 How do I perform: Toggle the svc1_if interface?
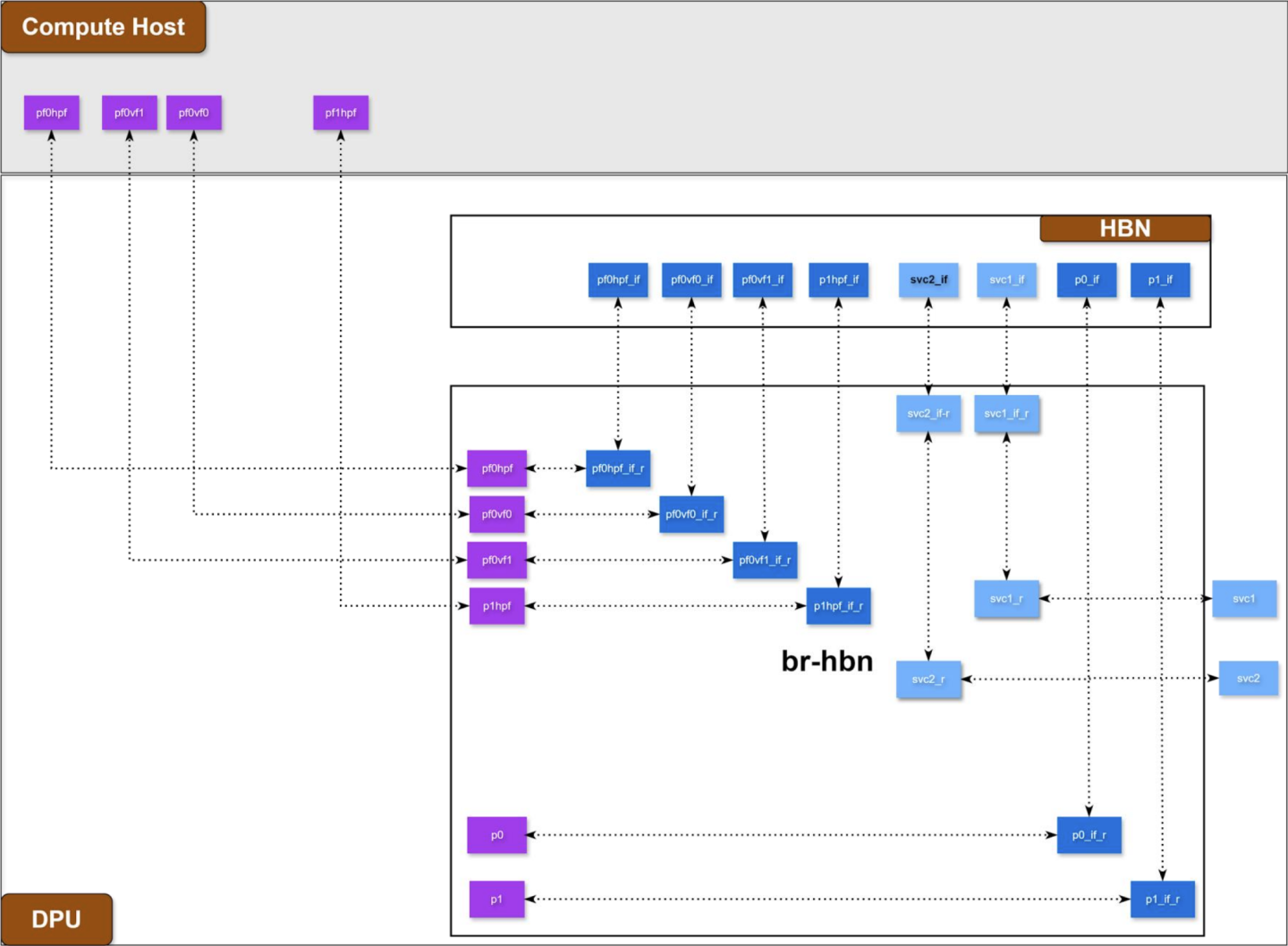(x=1006, y=280)
